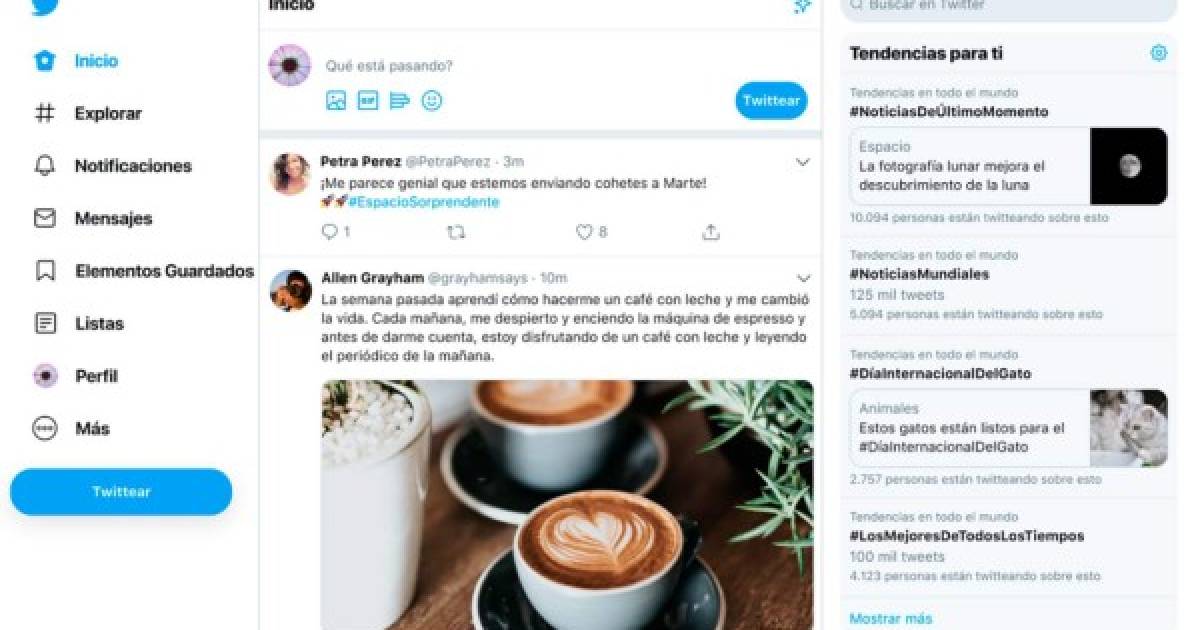The image size is (1200, 630).
Task: Click the blue Twittear sidebar button
Action: point(121,492)
